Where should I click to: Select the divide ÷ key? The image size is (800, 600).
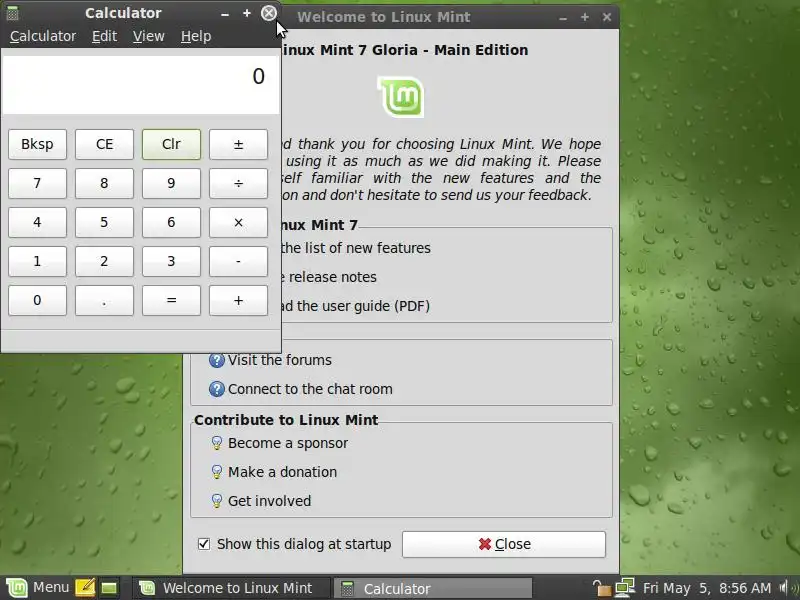[238, 183]
